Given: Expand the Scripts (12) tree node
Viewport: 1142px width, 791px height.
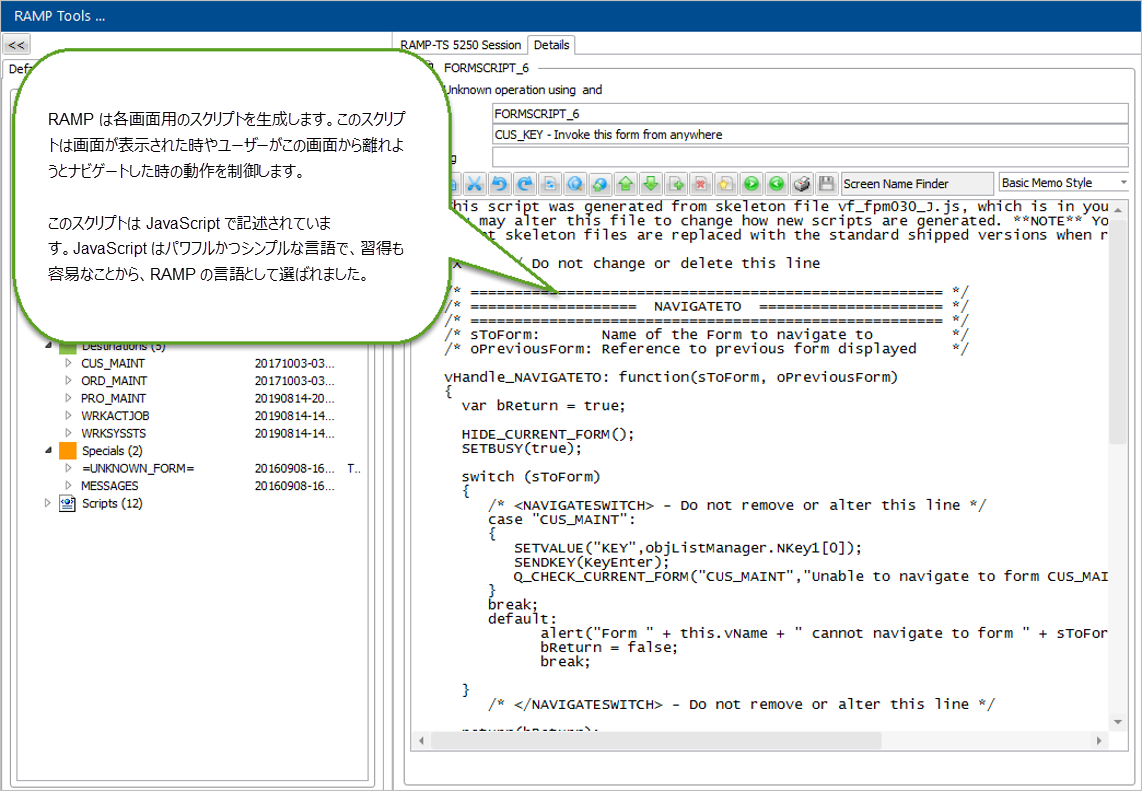Looking at the screenshot, I should 48,504.
